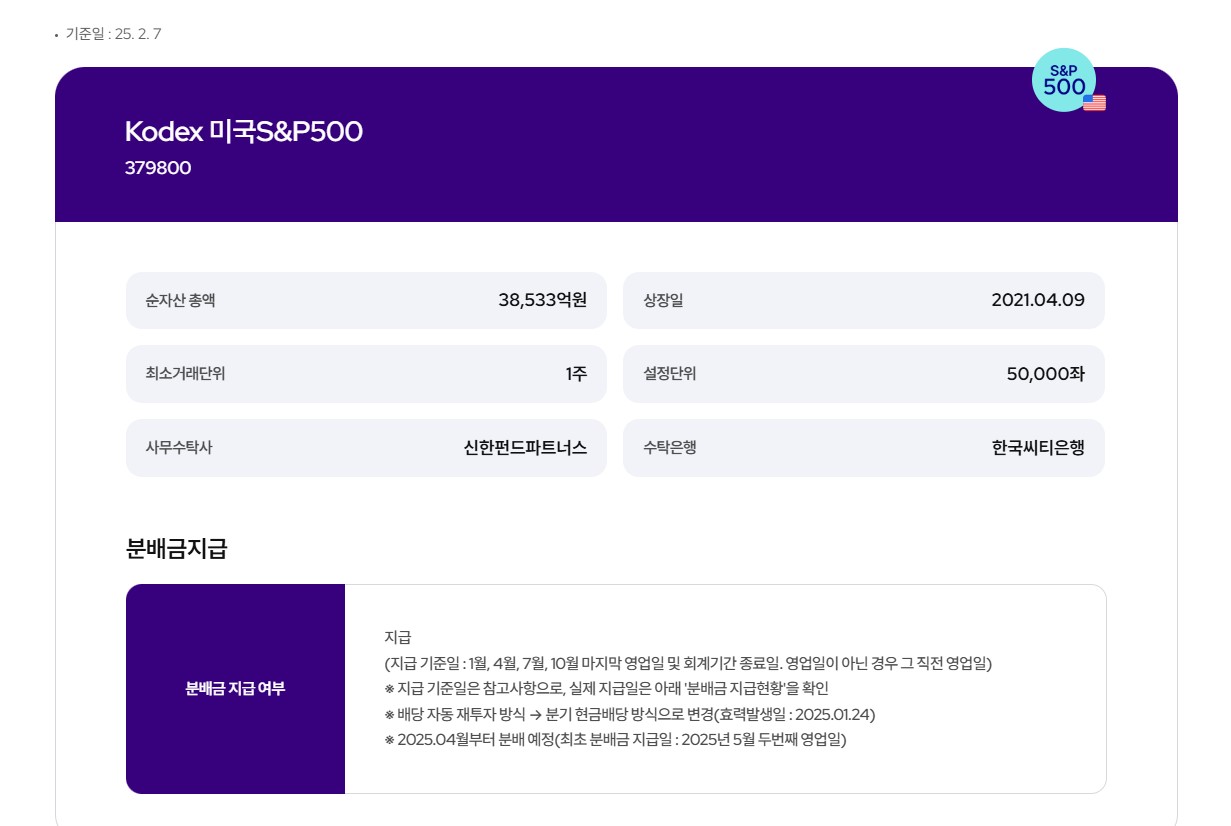Click the 신한펀드파트너스 value
The height and width of the screenshot is (826, 1231).
(x=525, y=448)
